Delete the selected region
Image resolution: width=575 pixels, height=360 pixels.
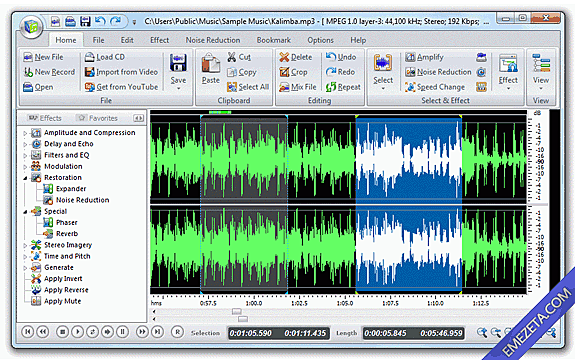coord(296,57)
